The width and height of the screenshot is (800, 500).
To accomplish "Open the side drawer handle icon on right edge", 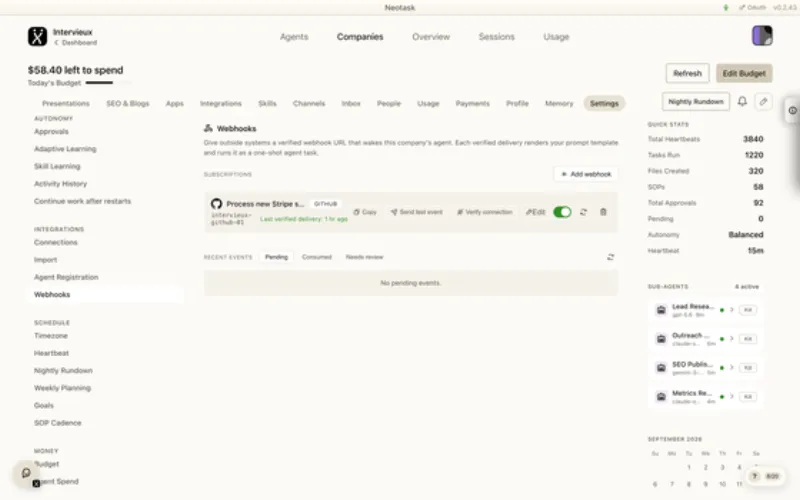I will [x=792, y=110].
